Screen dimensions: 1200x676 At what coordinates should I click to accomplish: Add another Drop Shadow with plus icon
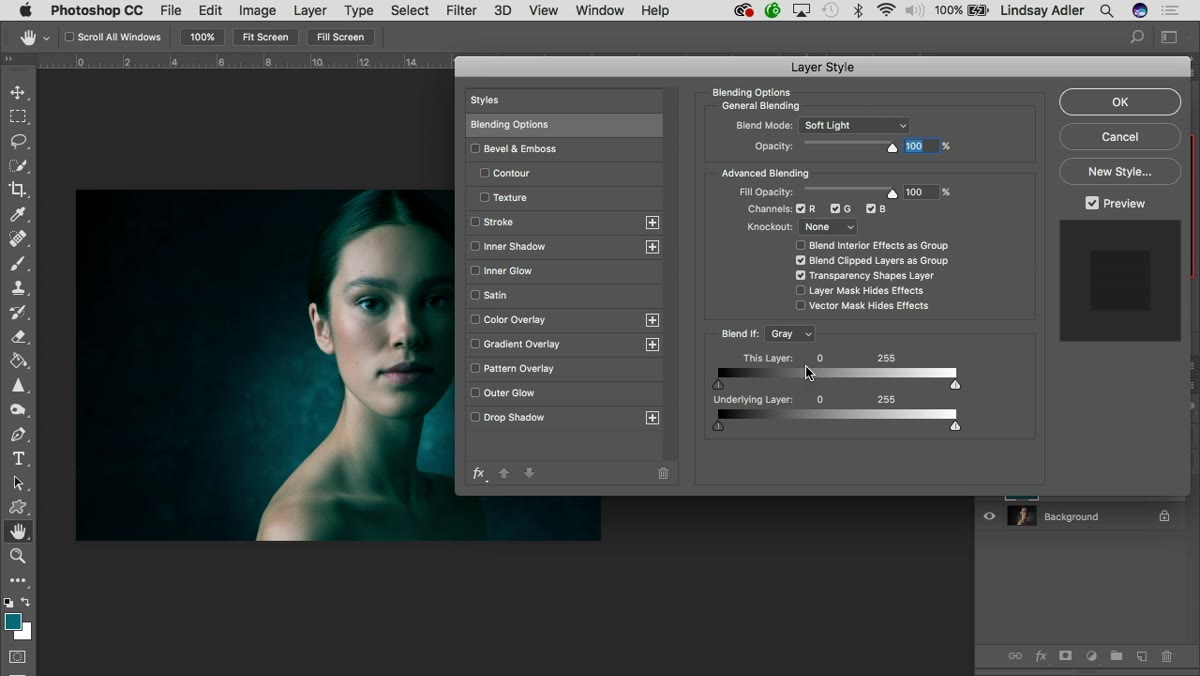tap(652, 417)
